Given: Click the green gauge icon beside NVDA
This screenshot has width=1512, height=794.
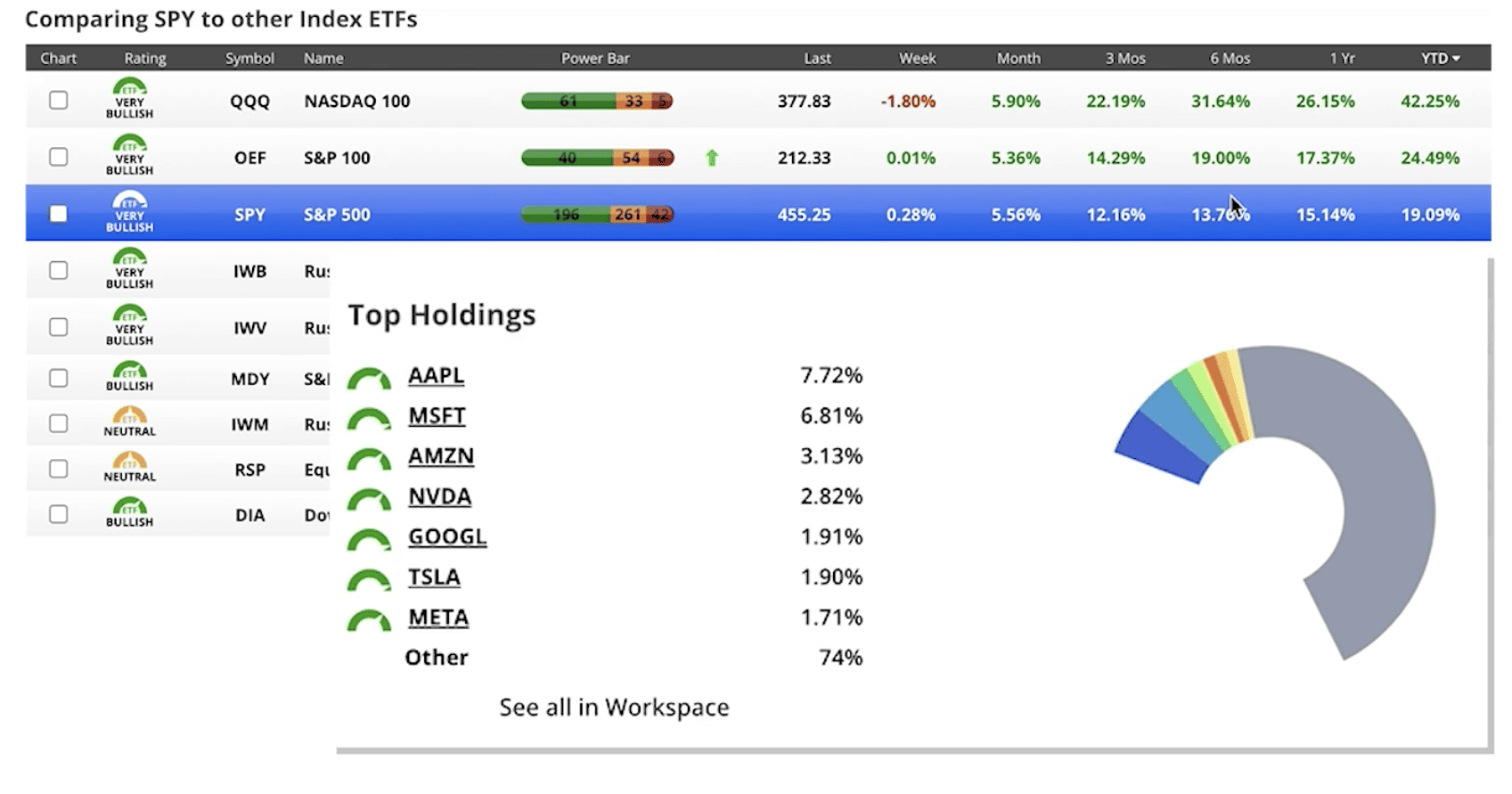Looking at the screenshot, I should coord(369,499).
